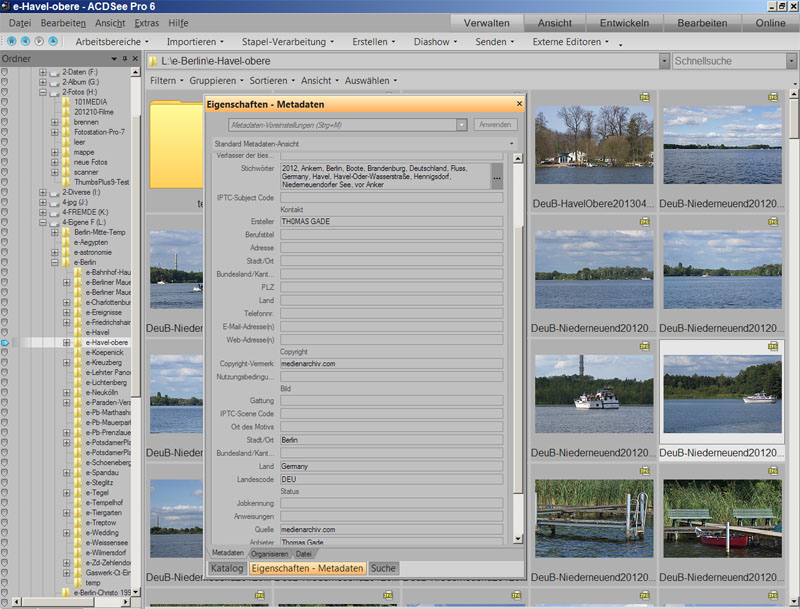Viewport: 800px width, 609px height.
Task: Switch to Entwickeln mode
Action: pos(624,22)
